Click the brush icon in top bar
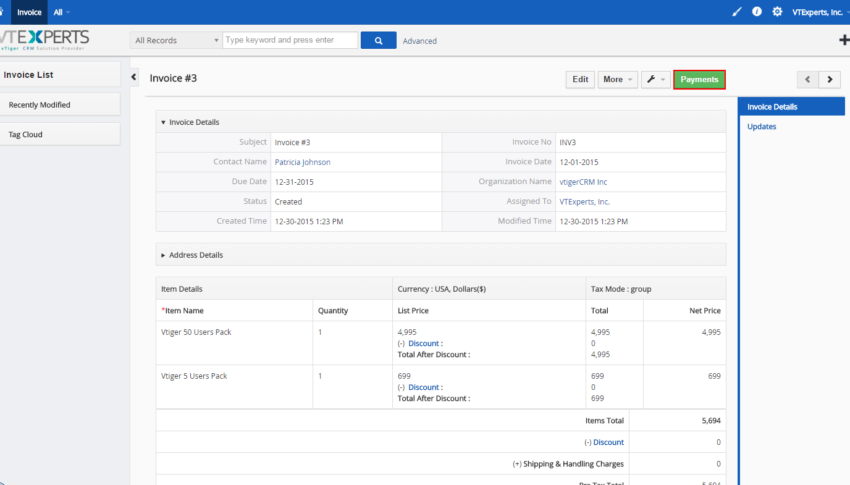The height and width of the screenshot is (485, 850). (x=737, y=11)
